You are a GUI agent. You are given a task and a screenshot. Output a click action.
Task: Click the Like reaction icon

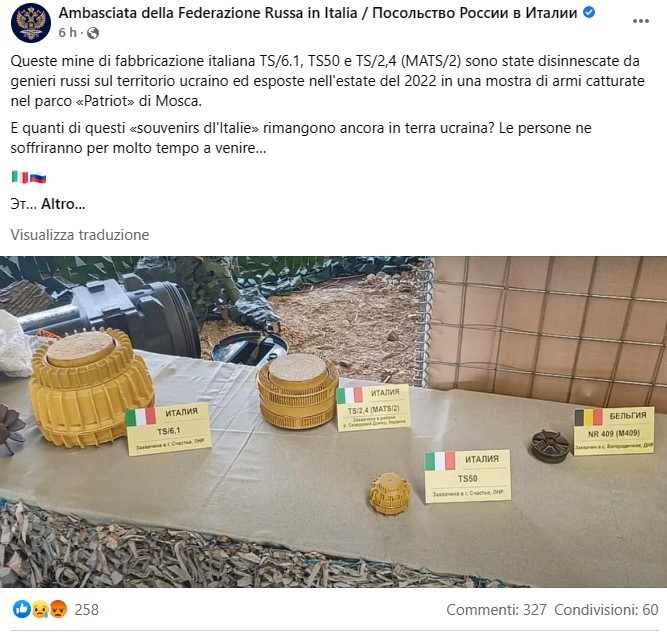[22, 609]
